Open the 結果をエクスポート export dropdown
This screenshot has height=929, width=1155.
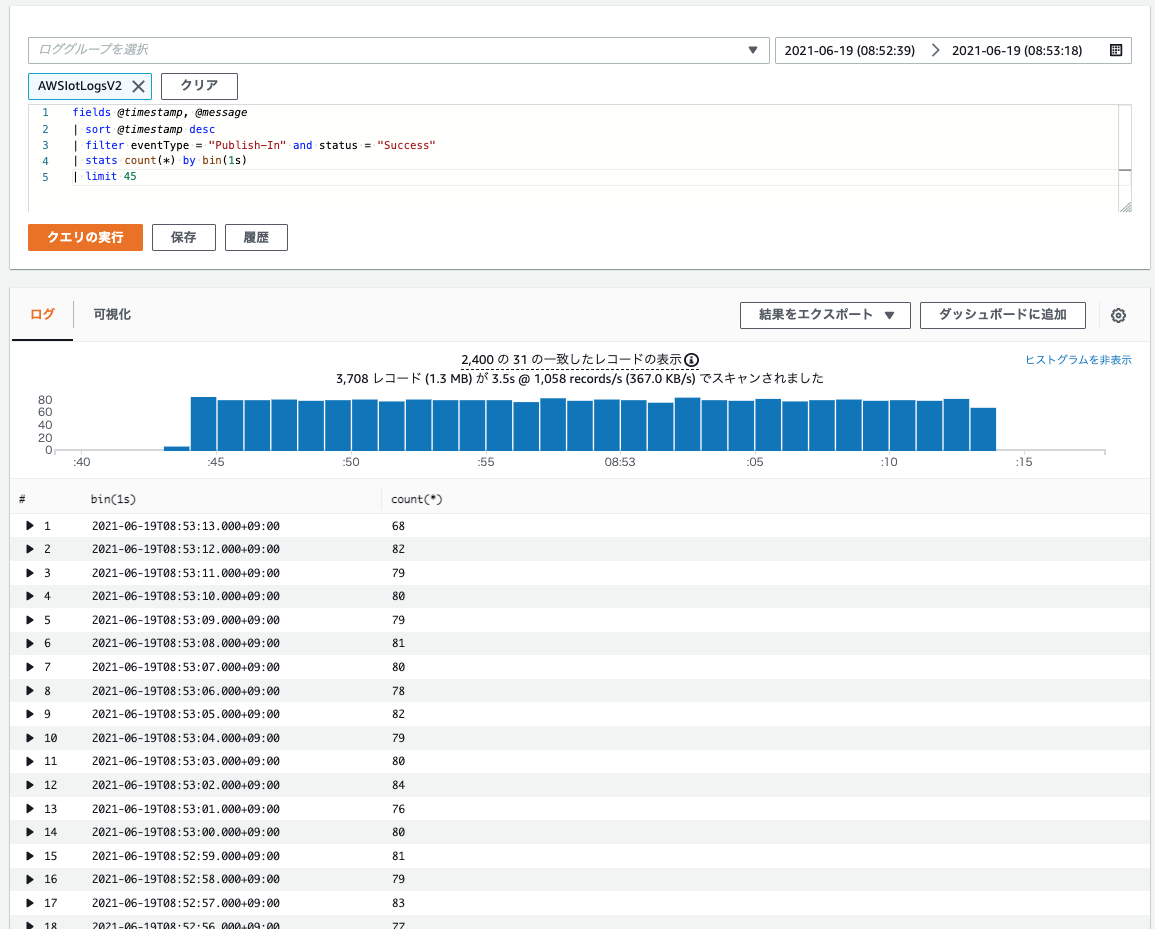pyautogui.click(x=825, y=315)
